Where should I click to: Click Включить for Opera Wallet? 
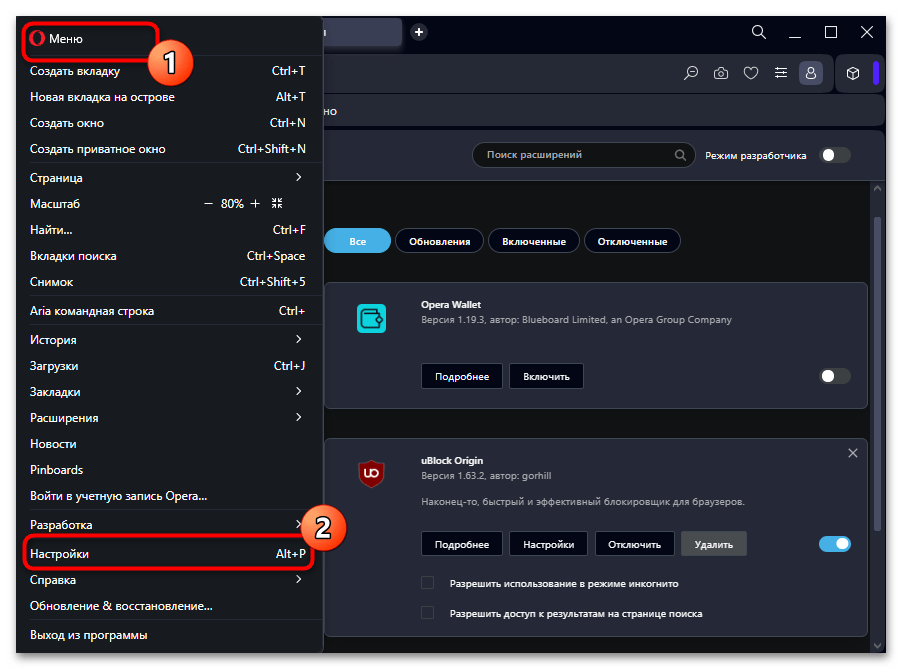[546, 376]
